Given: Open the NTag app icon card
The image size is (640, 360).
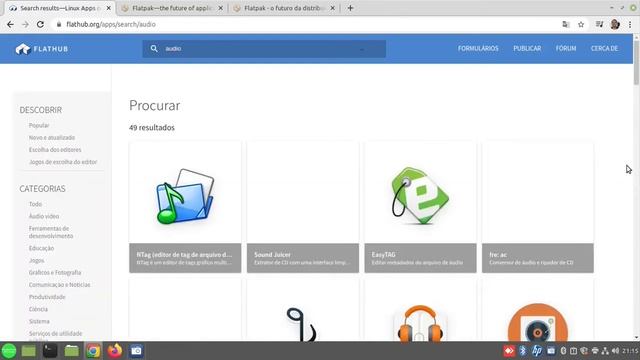Looking at the screenshot, I should coord(185,196).
